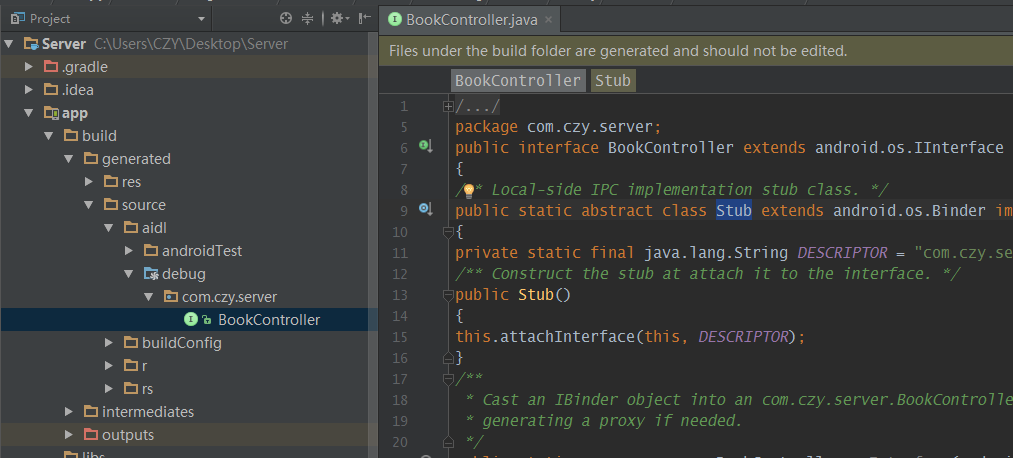The height and width of the screenshot is (458, 1013).
Task: Collapse the build folder
Action: 48,136
